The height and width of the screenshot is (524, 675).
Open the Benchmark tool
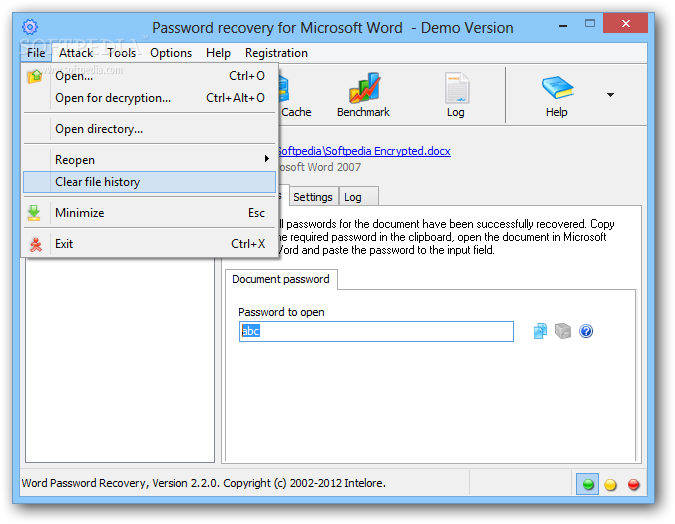tap(363, 94)
